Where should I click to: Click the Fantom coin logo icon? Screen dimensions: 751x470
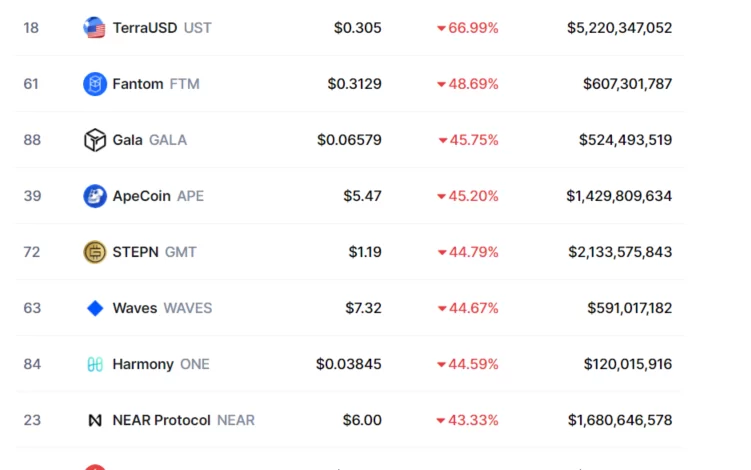point(95,84)
